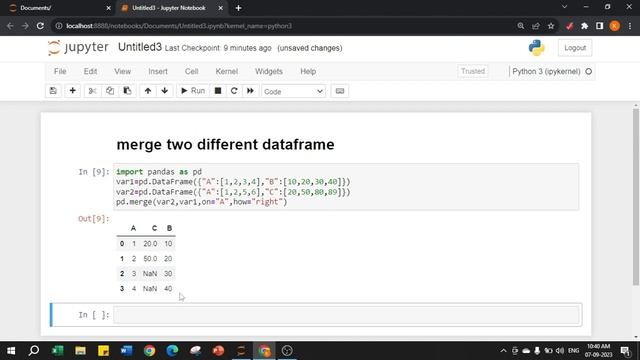Screen dimensions: 640x360
Task: Open the Windows Start menu
Action: [11, 351]
